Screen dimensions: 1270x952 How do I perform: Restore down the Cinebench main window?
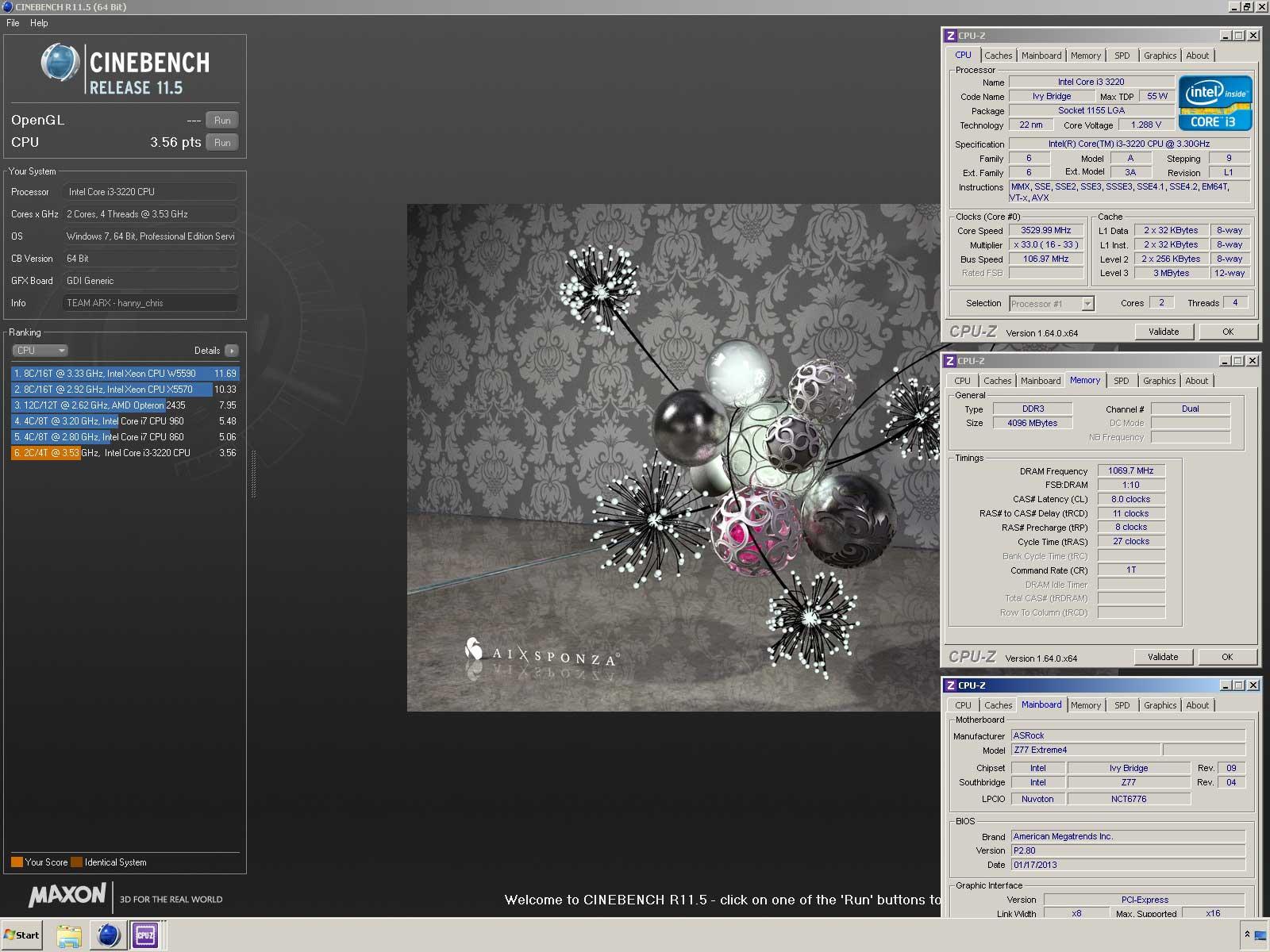coord(1247,7)
